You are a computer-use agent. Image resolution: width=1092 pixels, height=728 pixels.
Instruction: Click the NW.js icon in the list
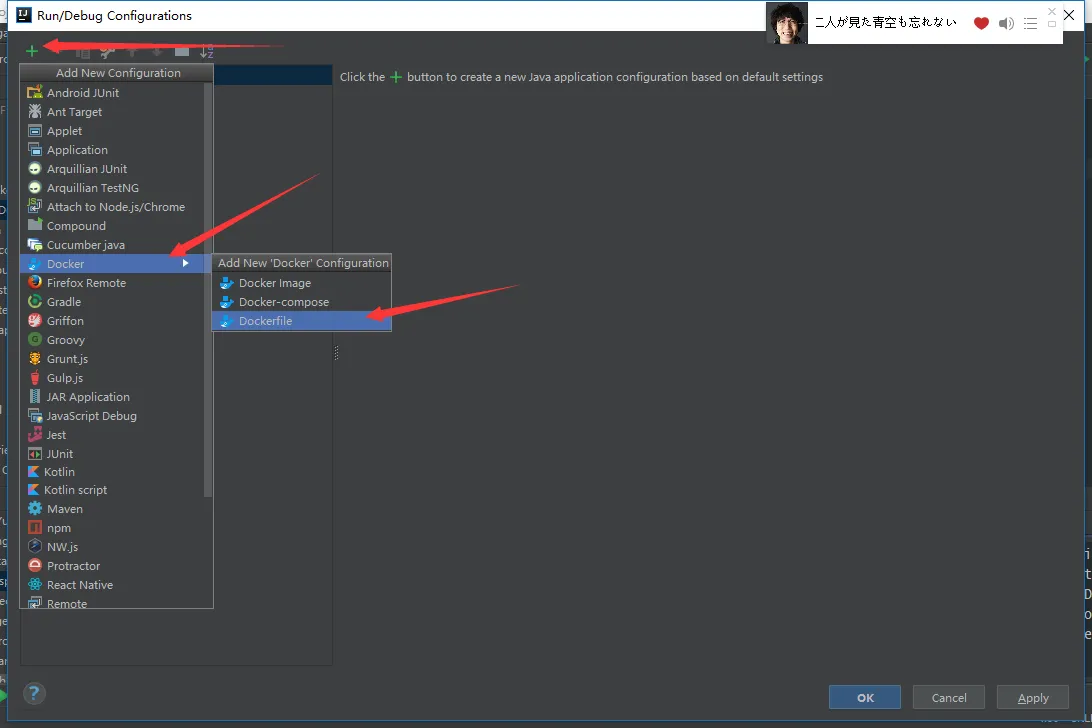[35, 546]
